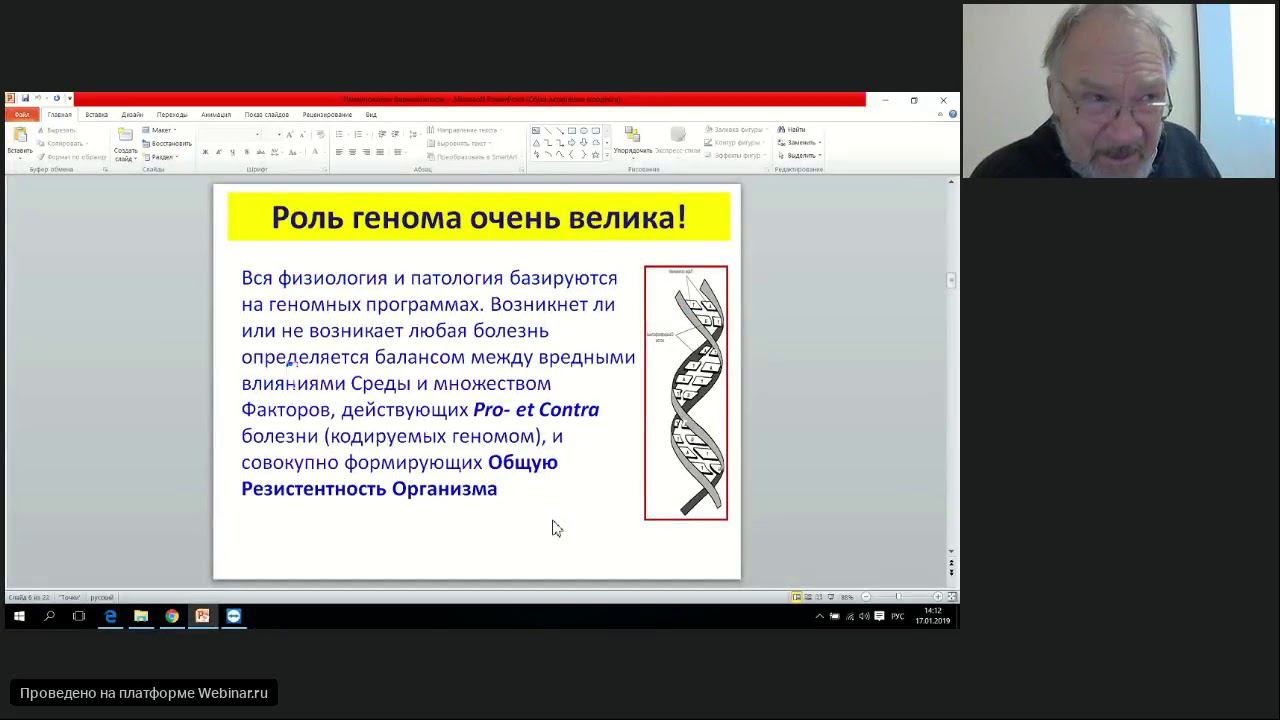Click the zoom slider in status bar

[x=898, y=597]
